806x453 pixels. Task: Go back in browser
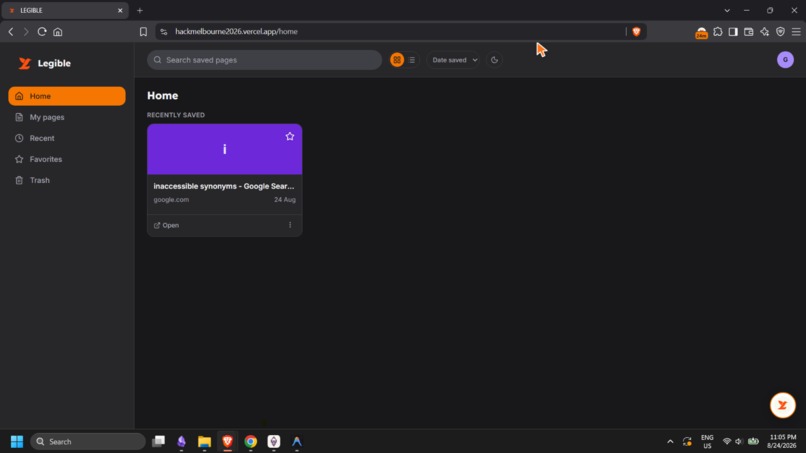[11, 32]
